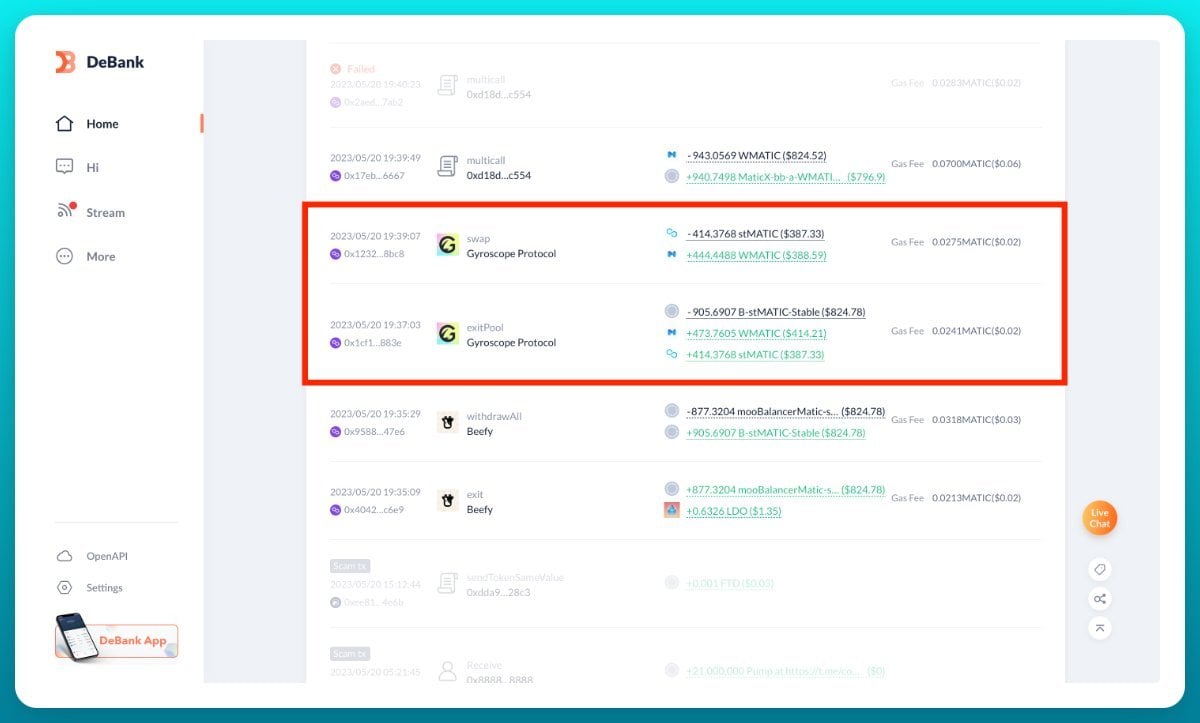The height and width of the screenshot is (723, 1200).
Task: Click Beefy name in withdrawAll row
Action: click(x=480, y=431)
